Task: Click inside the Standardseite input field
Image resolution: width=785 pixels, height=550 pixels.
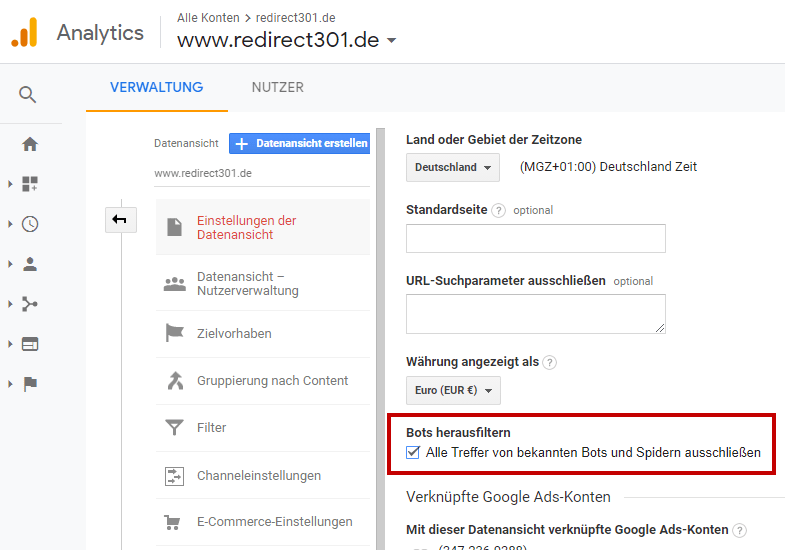Action: [536, 239]
